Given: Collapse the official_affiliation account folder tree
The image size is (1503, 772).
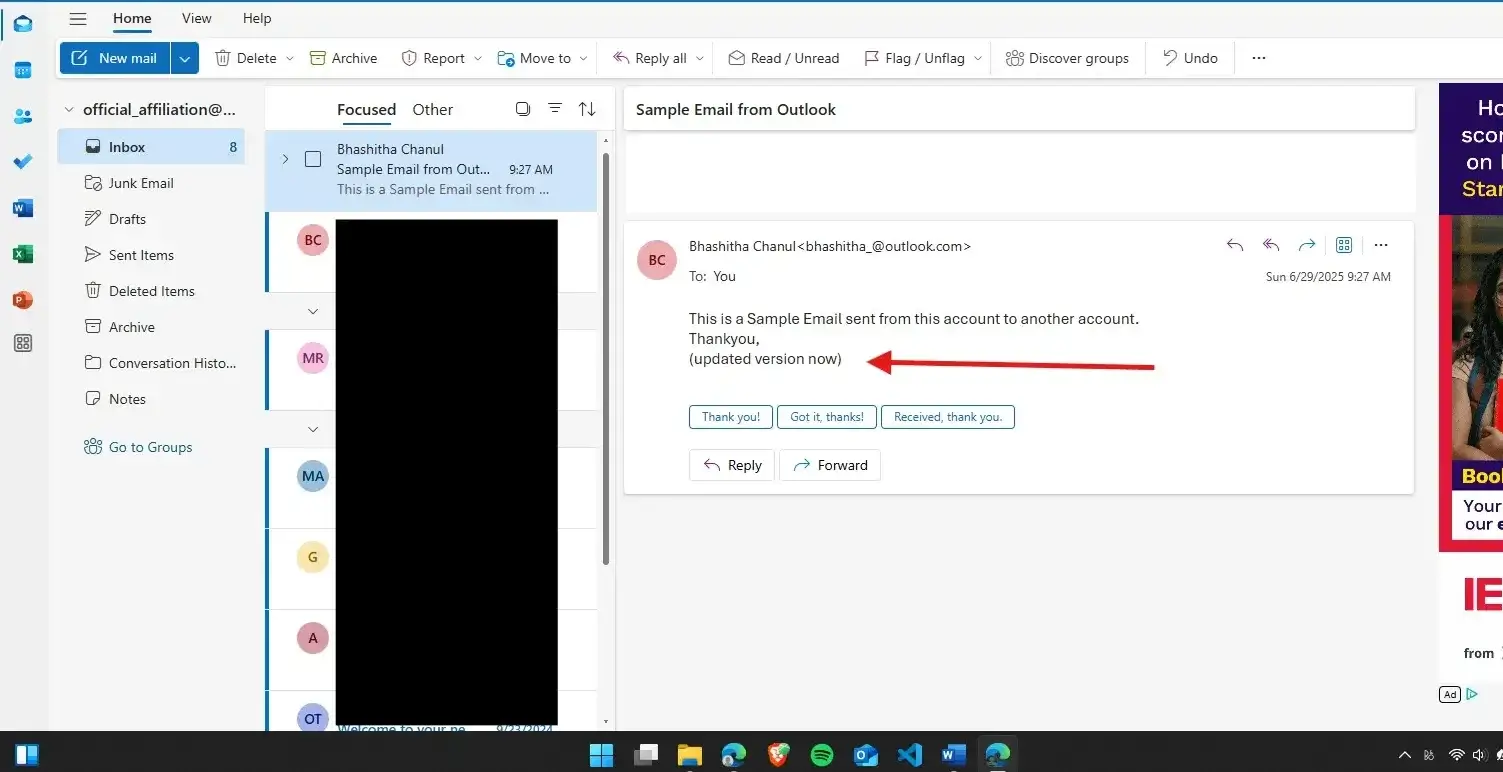Looking at the screenshot, I should coord(69,110).
